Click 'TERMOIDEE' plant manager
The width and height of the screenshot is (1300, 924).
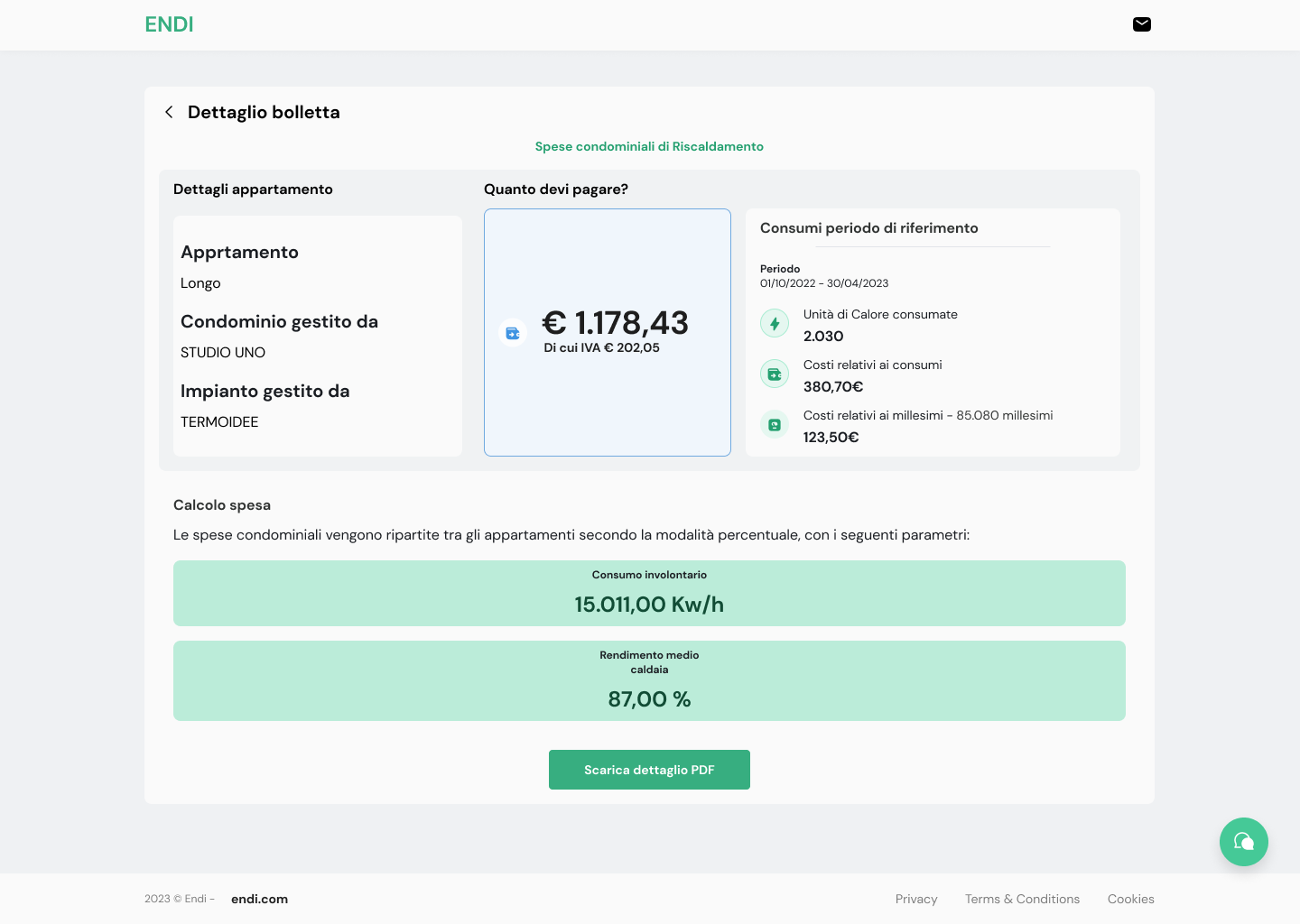pos(219,422)
